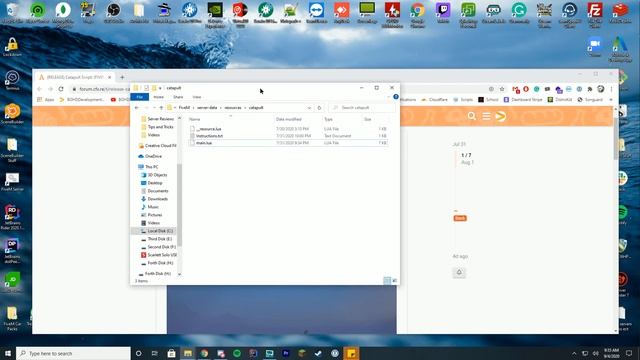Click the up-one-folder arrow in Explorer
The width and height of the screenshot is (640, 360).
(x=161, y=108)
